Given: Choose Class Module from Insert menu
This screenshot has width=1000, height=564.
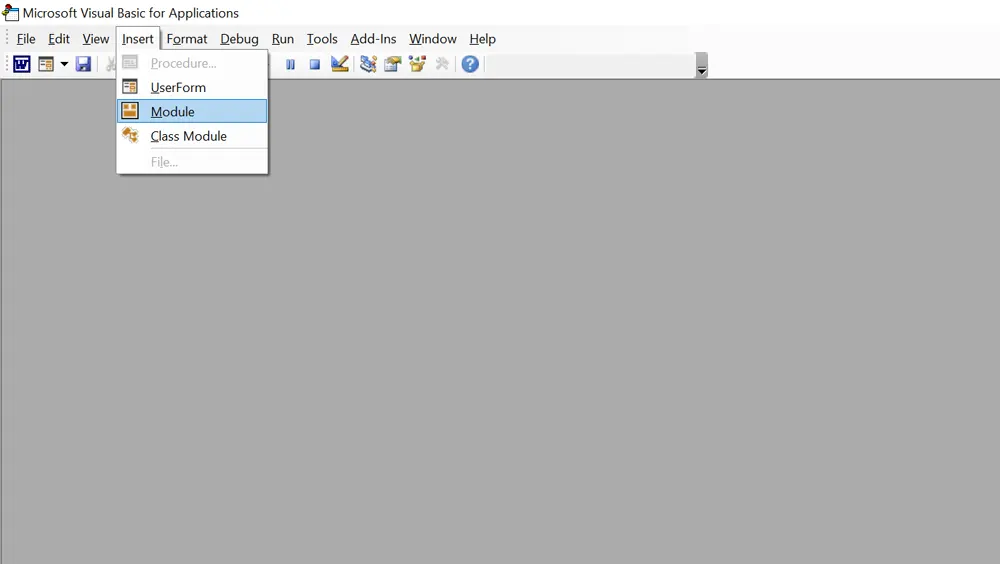Looking at the screenshot, I should (192, 136).
